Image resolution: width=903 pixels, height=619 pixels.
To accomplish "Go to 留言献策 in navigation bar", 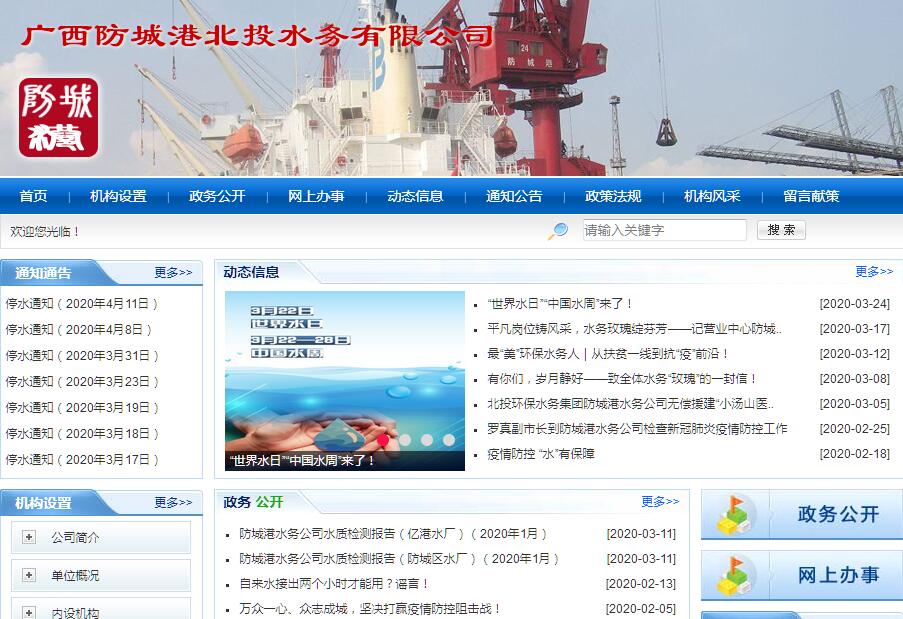I will (811, 196).
